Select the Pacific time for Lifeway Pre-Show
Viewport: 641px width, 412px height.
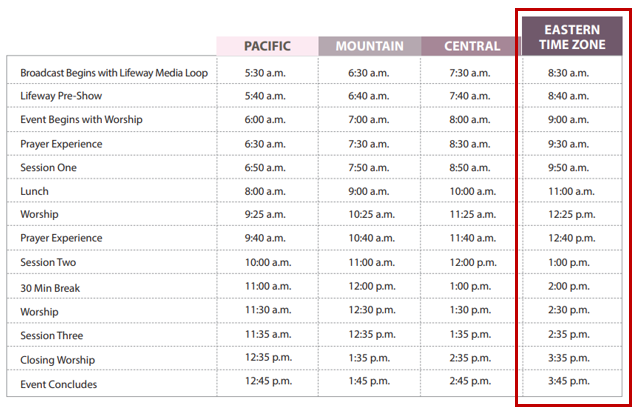pyautogui.click(x=267, y=96)
